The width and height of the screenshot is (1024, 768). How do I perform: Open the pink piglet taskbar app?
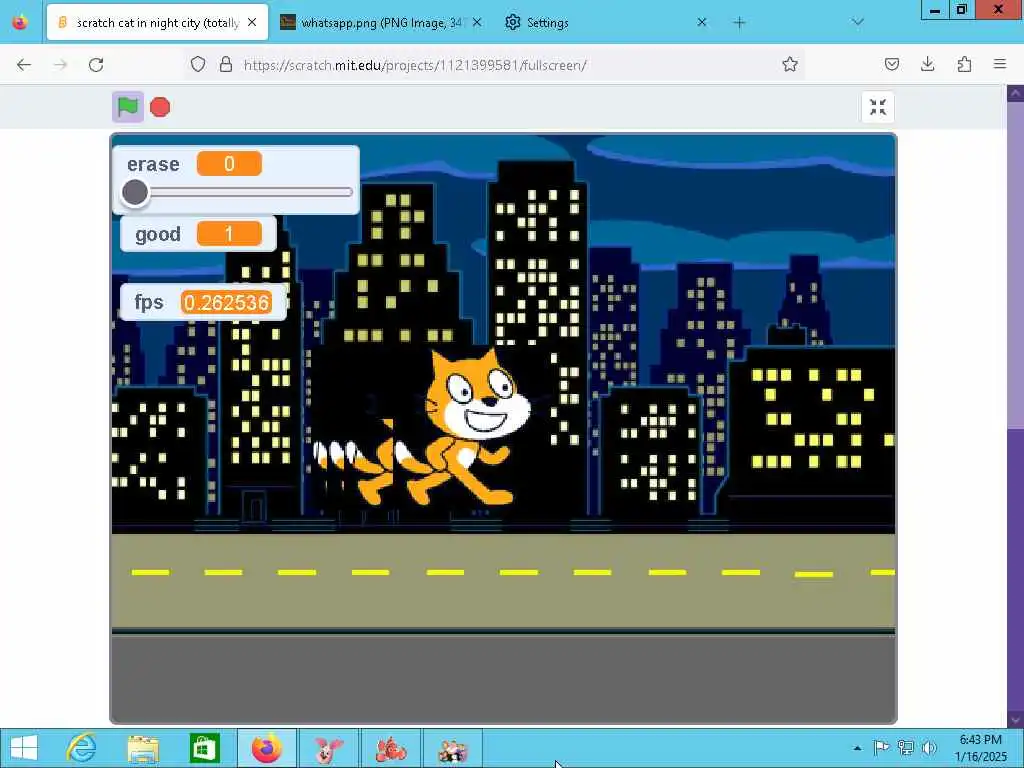[328, 748]
